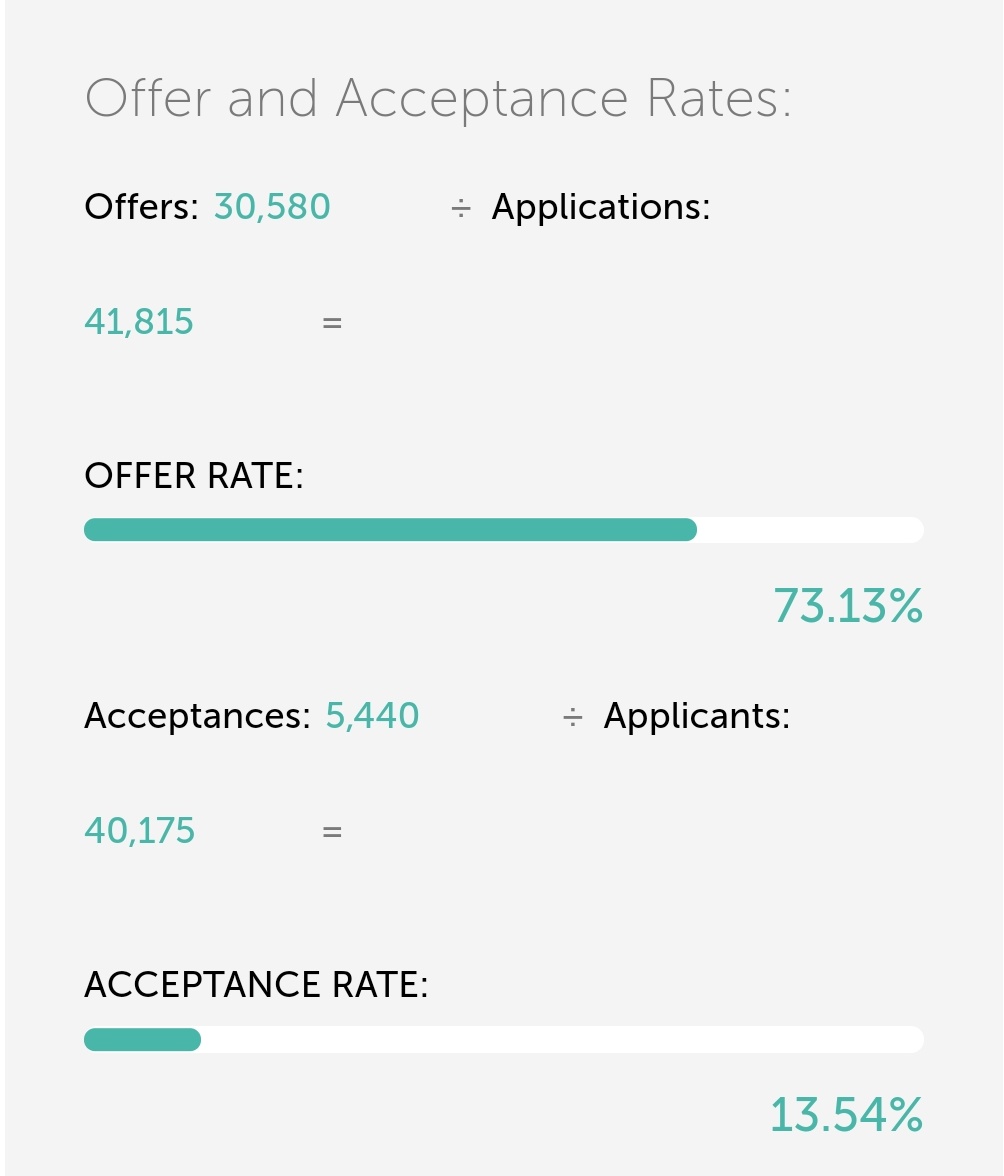Click the filled part of the offer rate bar
The height and width of the screenshot is (1176, 1004).
tap(391, 530)
